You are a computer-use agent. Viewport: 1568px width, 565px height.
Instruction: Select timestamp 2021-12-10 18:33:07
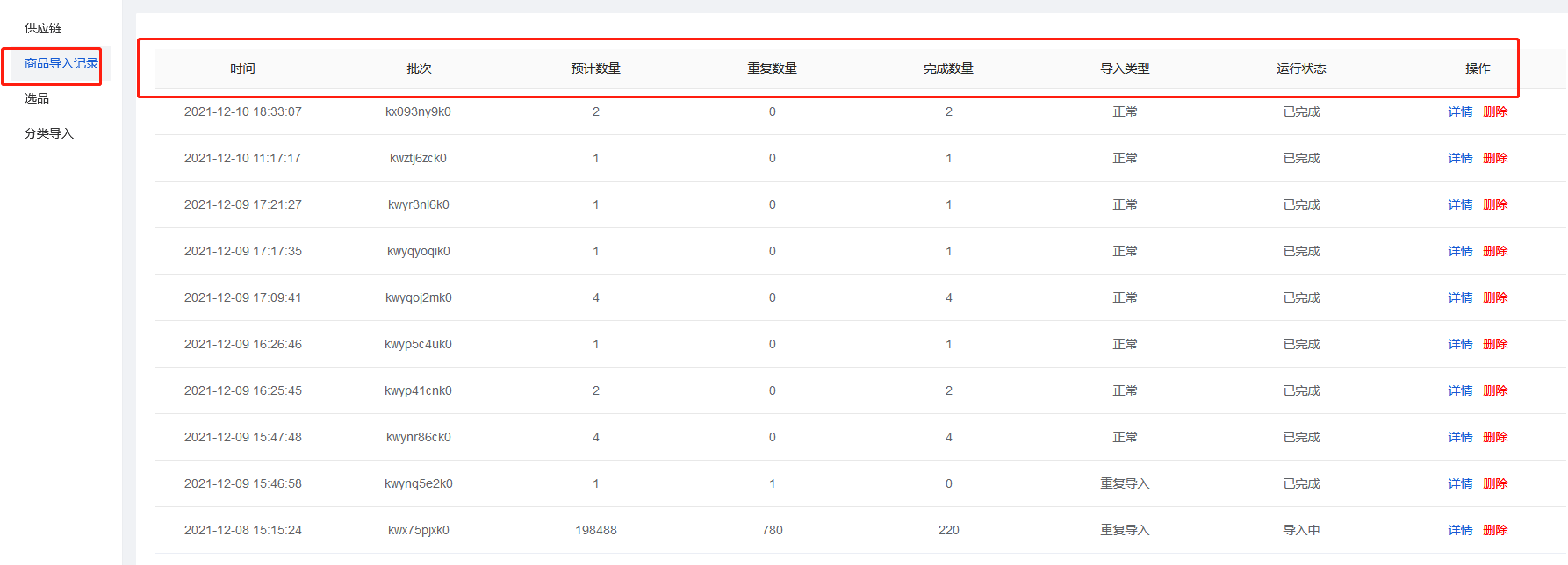(242, 111)
